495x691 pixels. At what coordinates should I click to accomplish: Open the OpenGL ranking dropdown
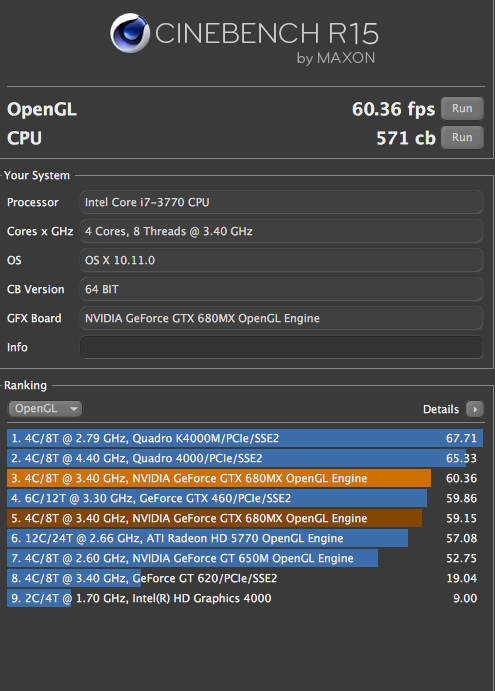[45, 409]
